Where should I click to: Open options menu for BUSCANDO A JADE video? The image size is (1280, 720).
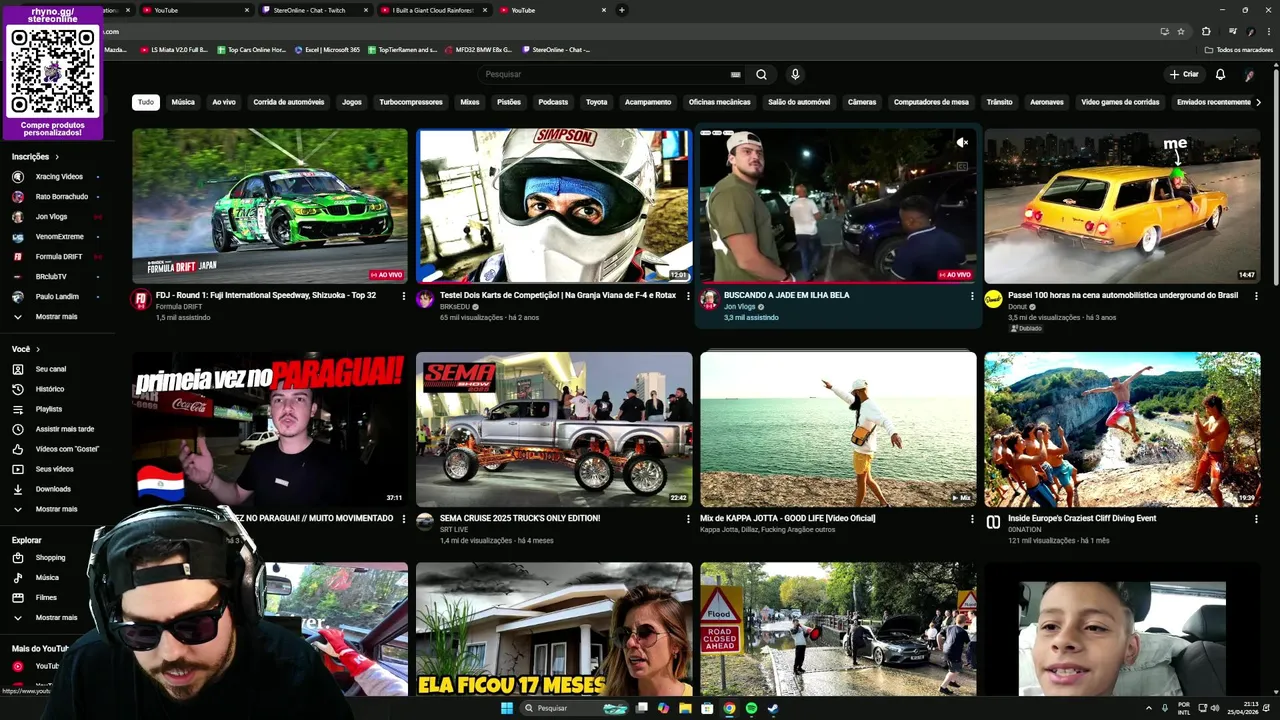click(972, 296)
